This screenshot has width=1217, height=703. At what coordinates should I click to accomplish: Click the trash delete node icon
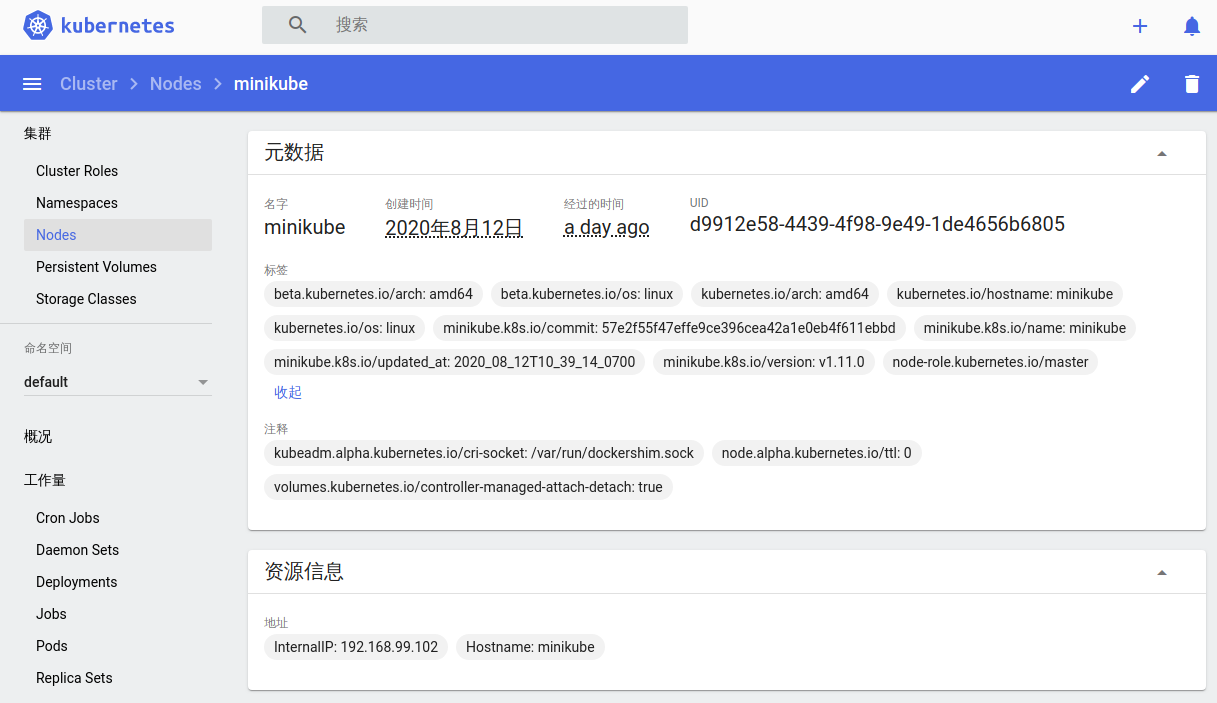point(1192,84)
